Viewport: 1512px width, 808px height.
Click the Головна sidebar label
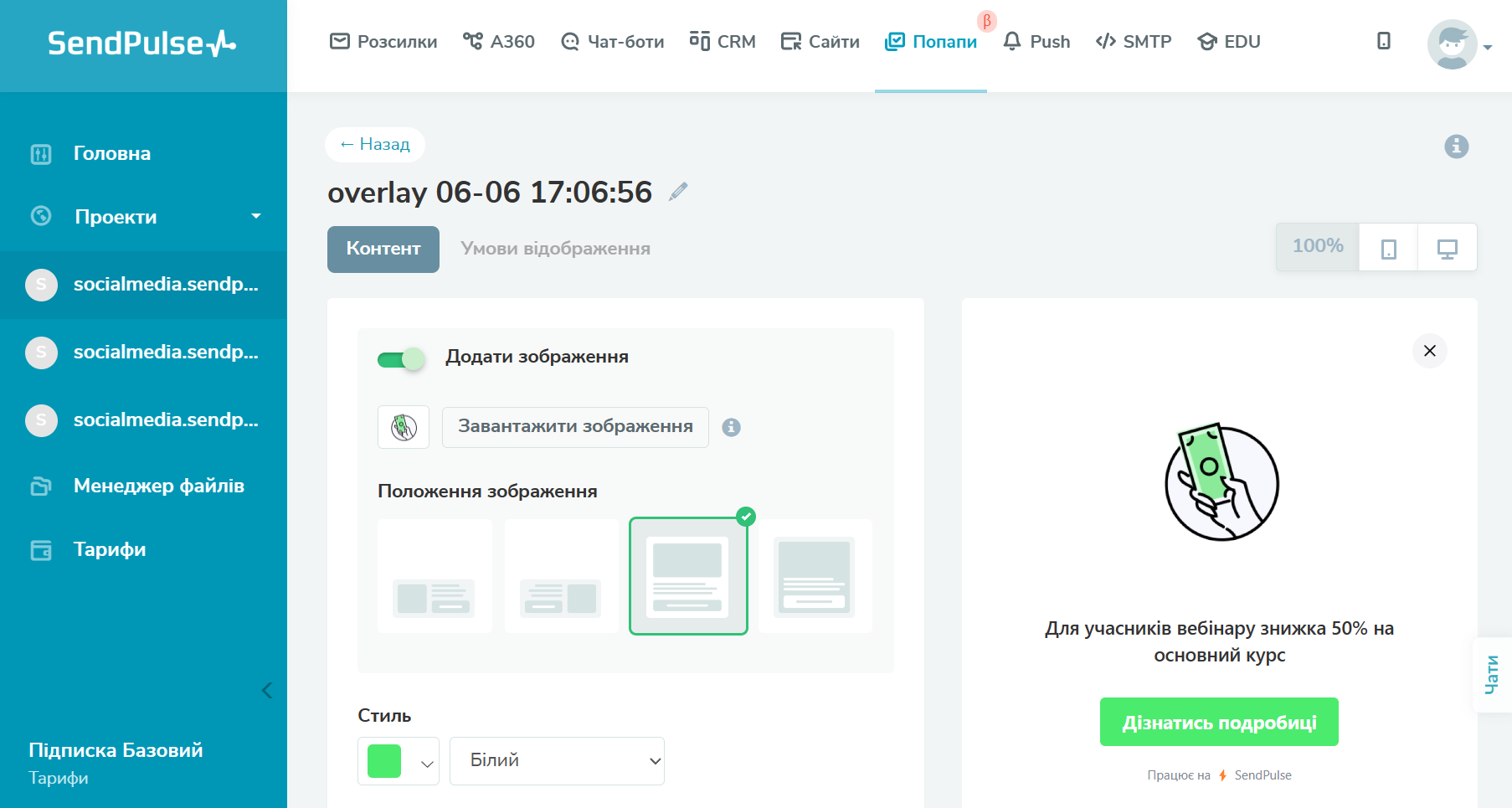tap(112, 154)
